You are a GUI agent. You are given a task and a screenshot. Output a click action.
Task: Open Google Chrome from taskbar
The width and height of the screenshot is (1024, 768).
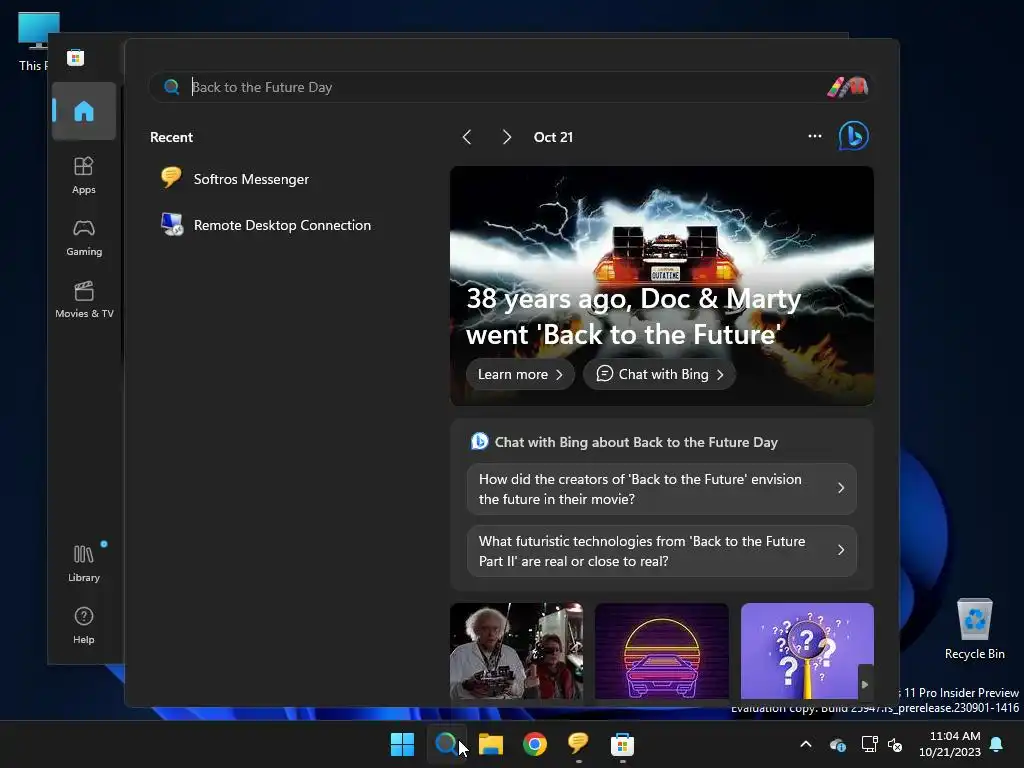535,744
